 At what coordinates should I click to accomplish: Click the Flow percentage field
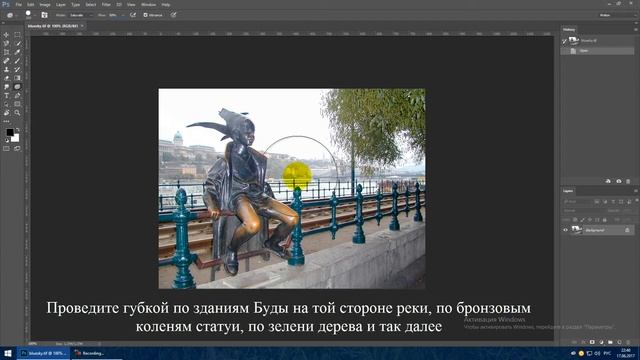pos(114,15)
